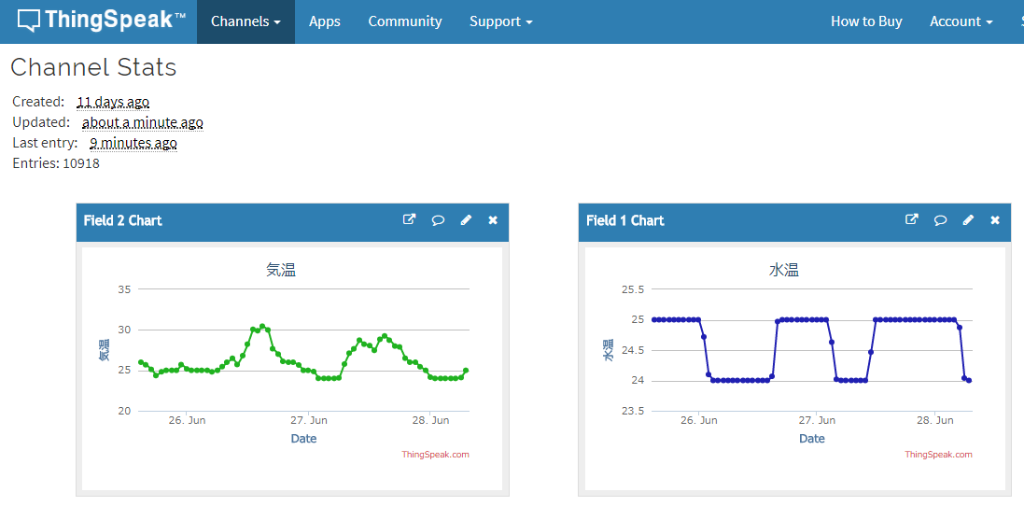Click the comment icon on Field 1 Chart

[x=940, y=220]
